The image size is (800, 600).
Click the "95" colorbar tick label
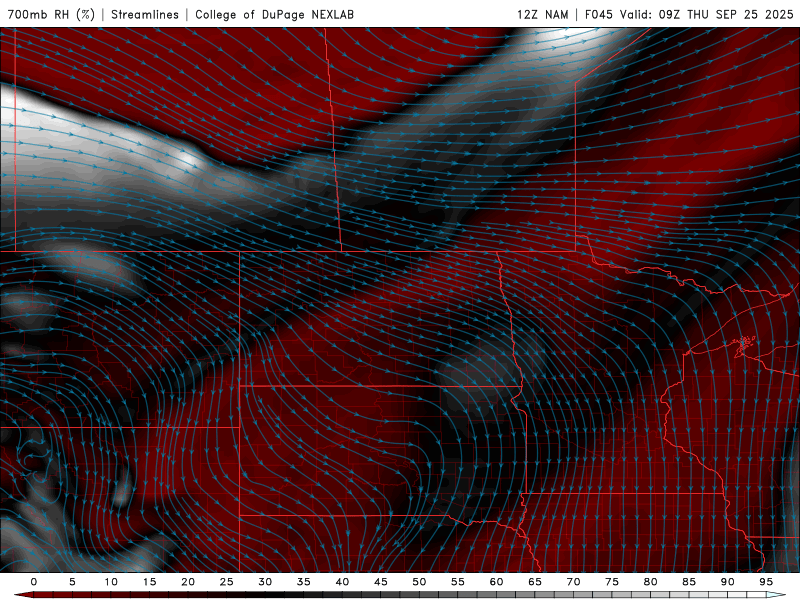(766, 582)
